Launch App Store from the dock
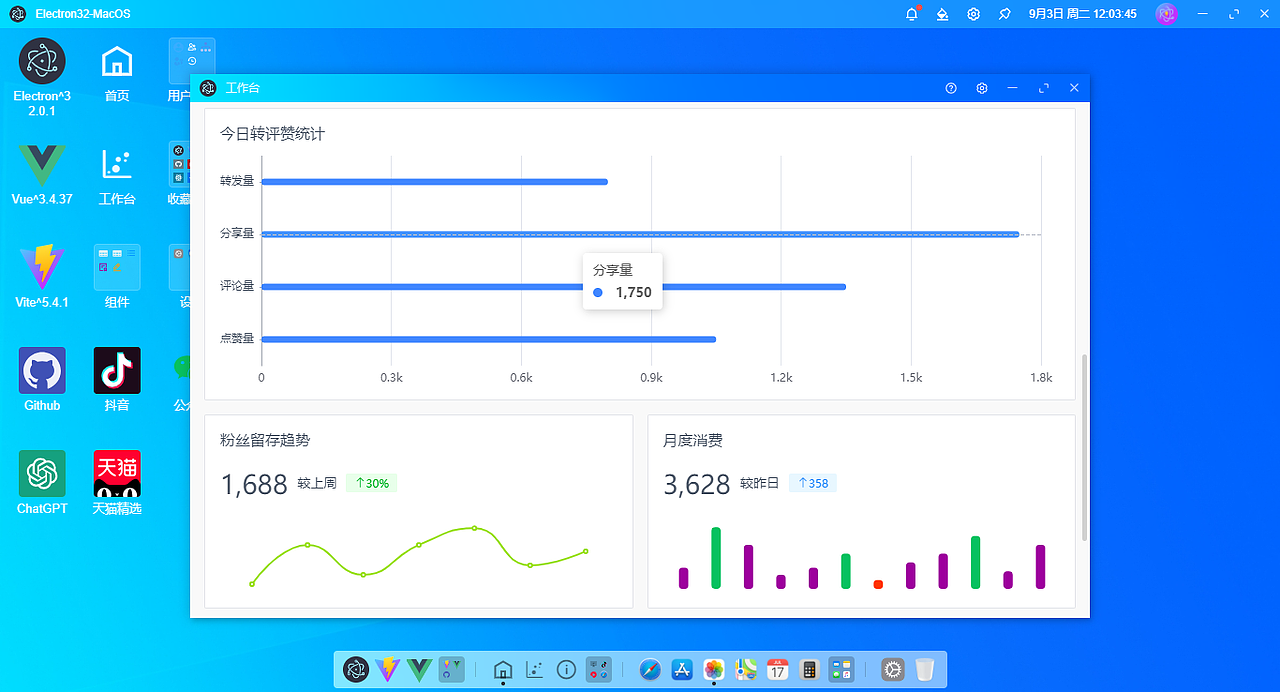 pos(682,669)
